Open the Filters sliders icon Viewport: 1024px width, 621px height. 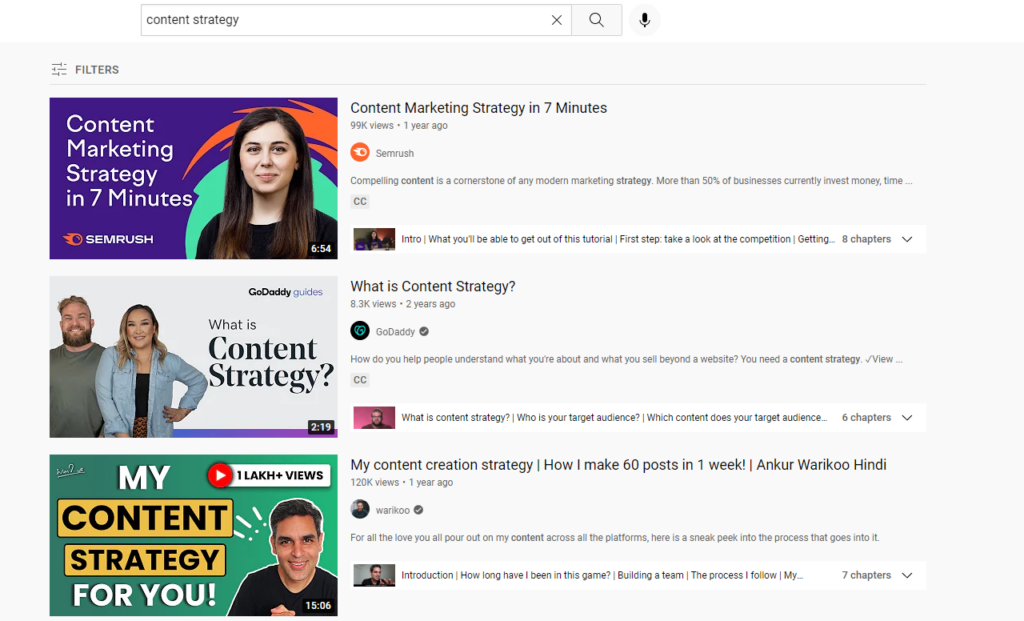(59, 69)
